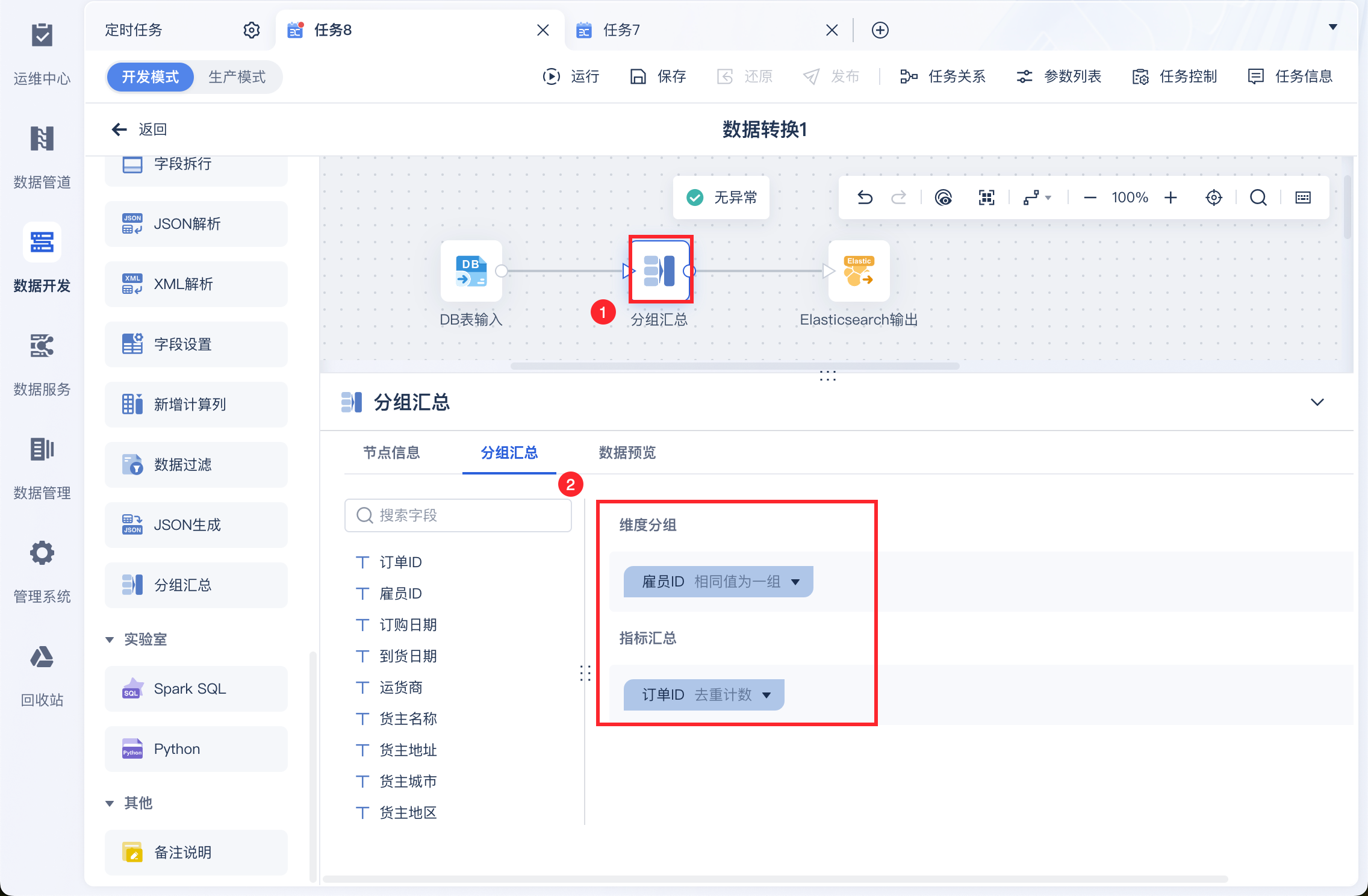The height and width of the screenshot is (896, 1368).
Task: Select the Elasticsearch输出 node icon
Action: (859, 271)
